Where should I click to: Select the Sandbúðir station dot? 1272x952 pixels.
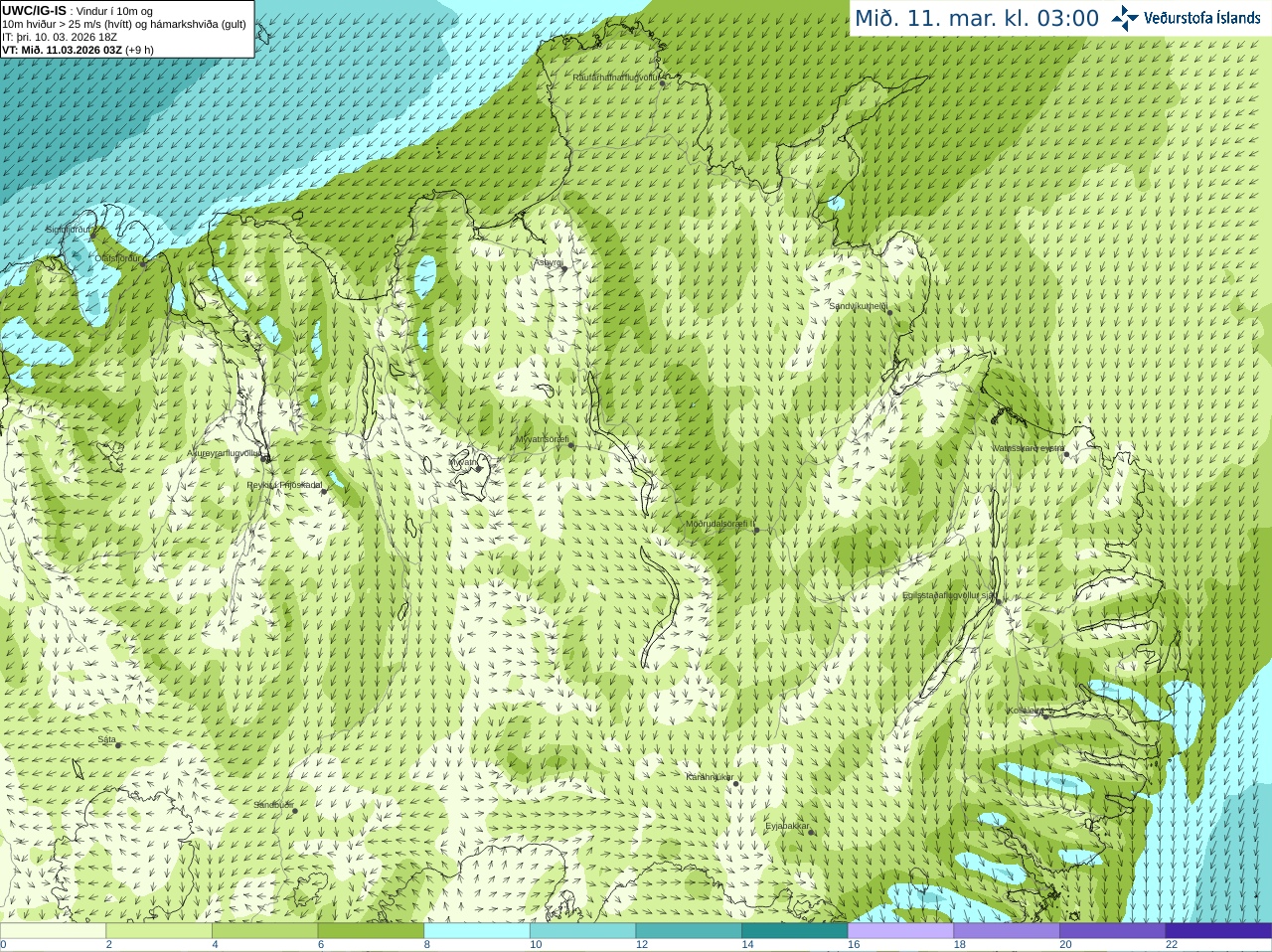294,811
